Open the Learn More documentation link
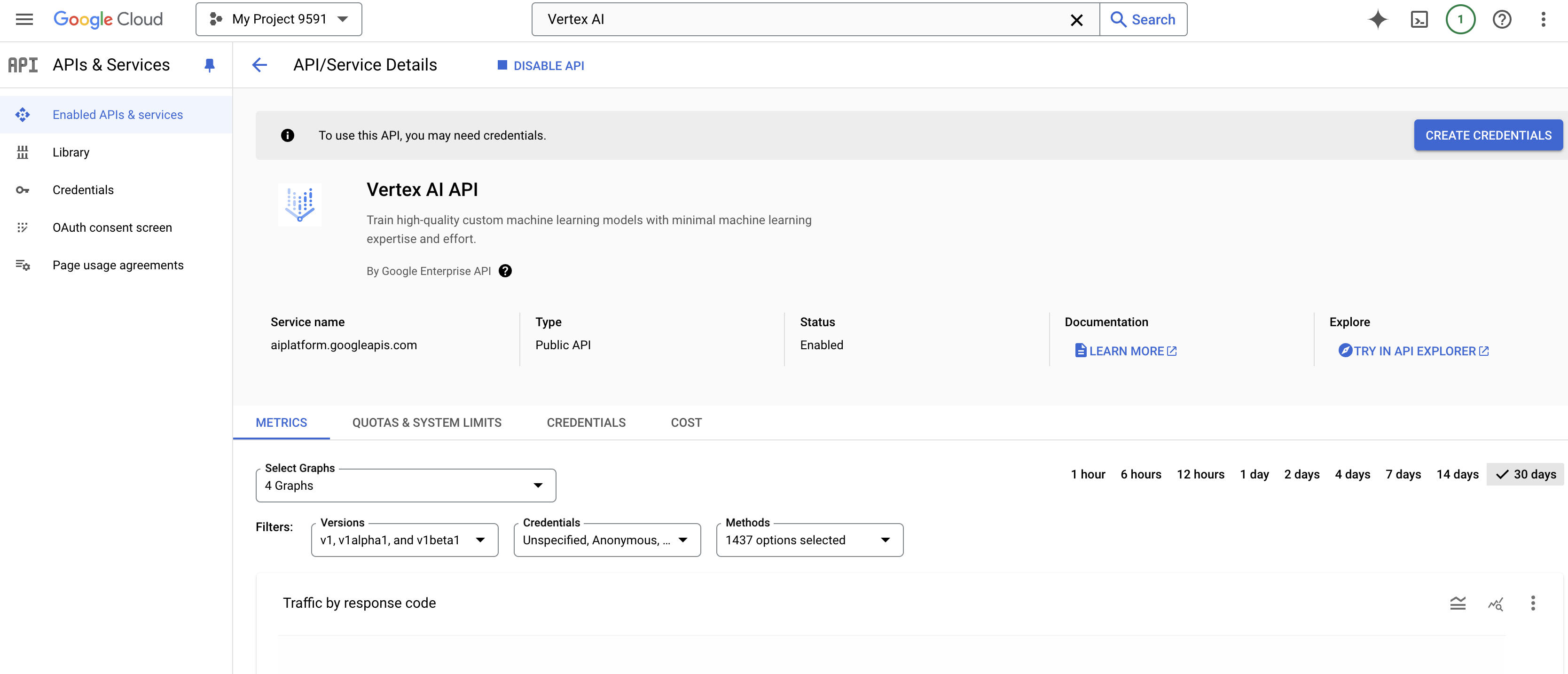 [1126, 351]
